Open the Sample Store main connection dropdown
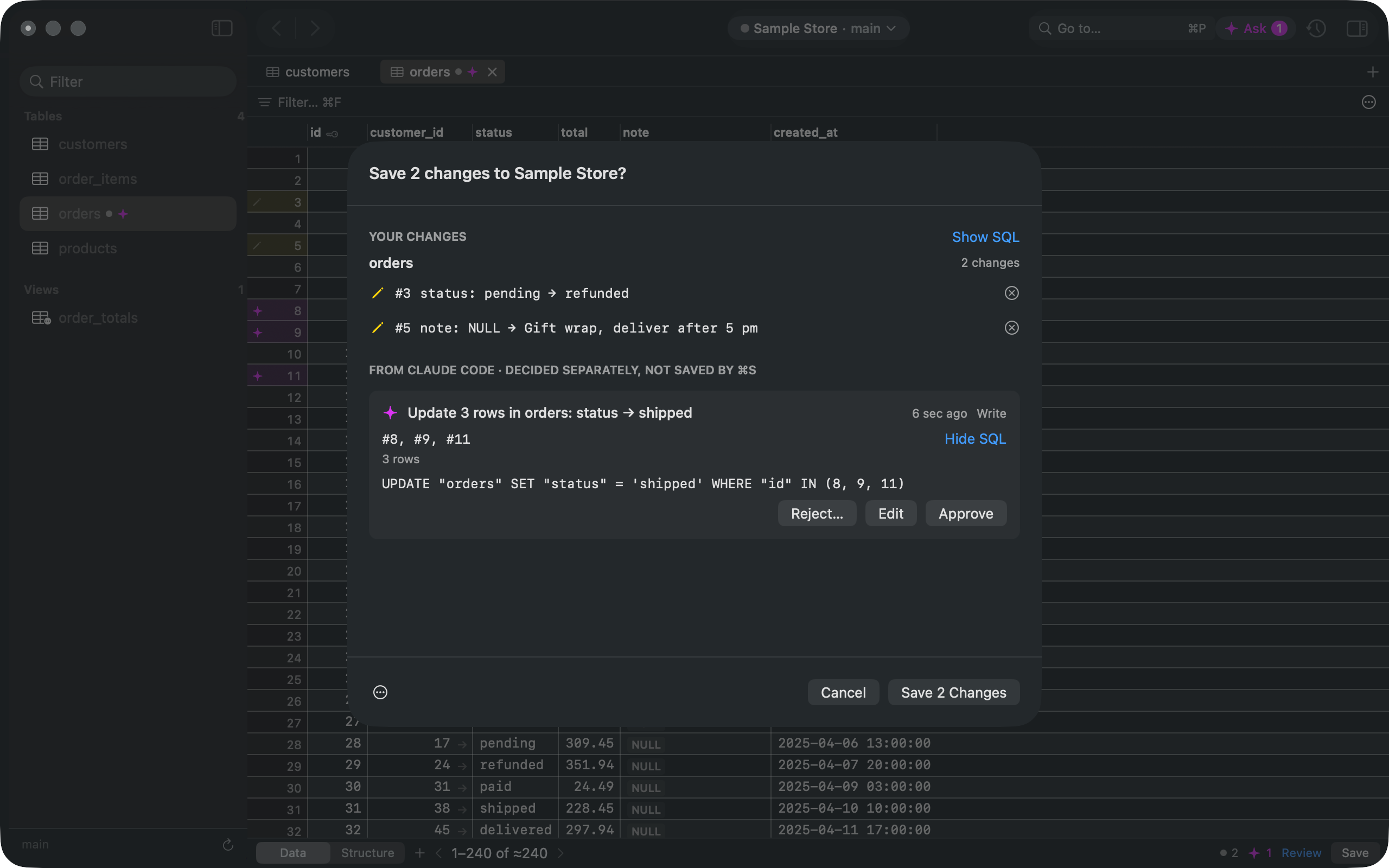This screenshot has width=1389, height=868. (x=818, y=28)
